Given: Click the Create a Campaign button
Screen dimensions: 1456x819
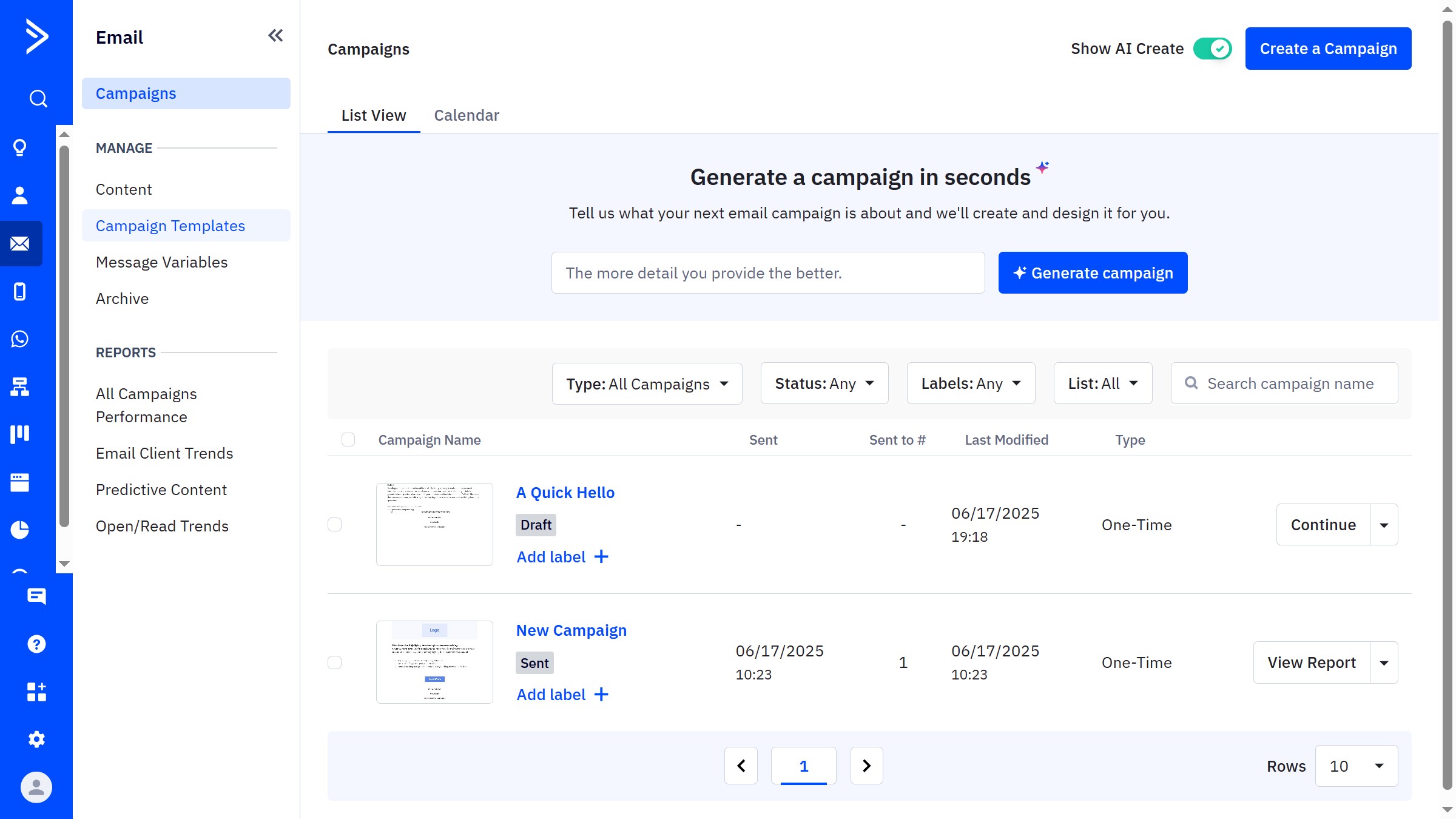Looking at the screenshot, I should pos(1328,49).
